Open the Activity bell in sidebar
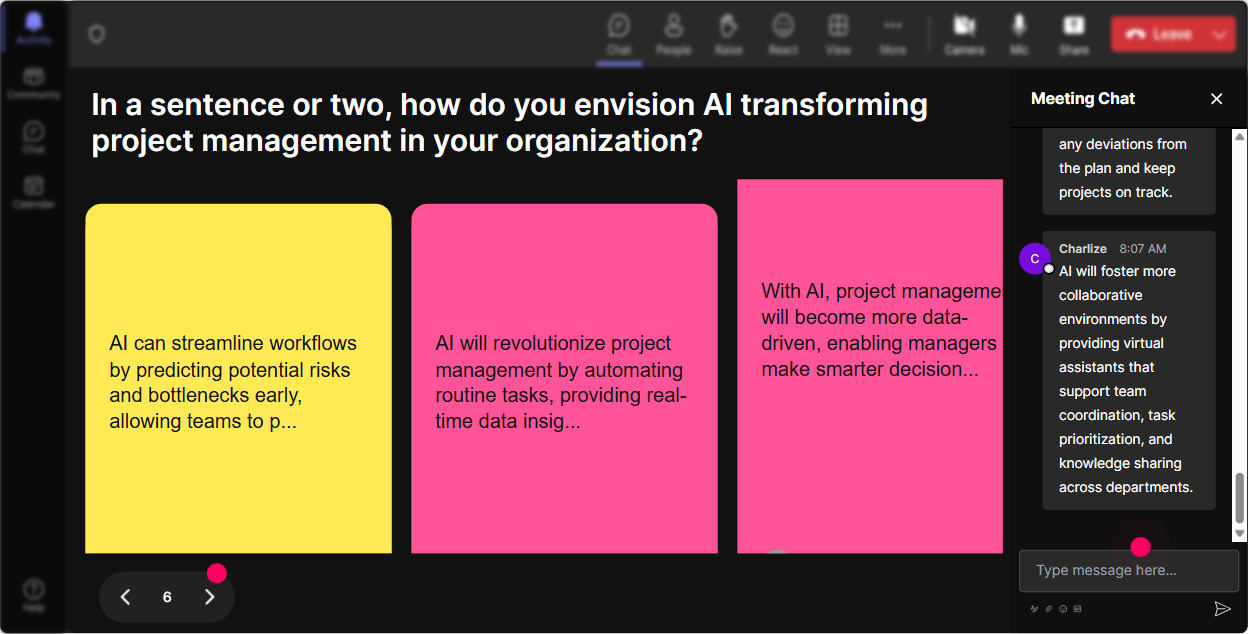 pyautogui.click(x=34, y=28)
